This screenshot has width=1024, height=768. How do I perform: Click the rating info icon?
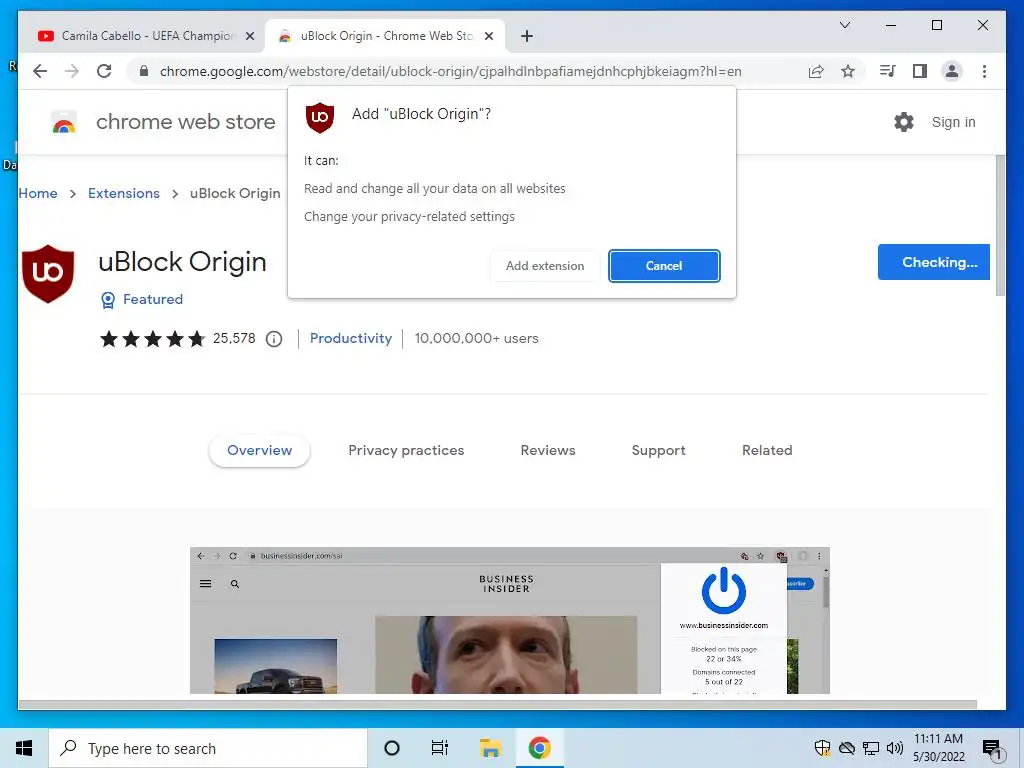point(274,339)
